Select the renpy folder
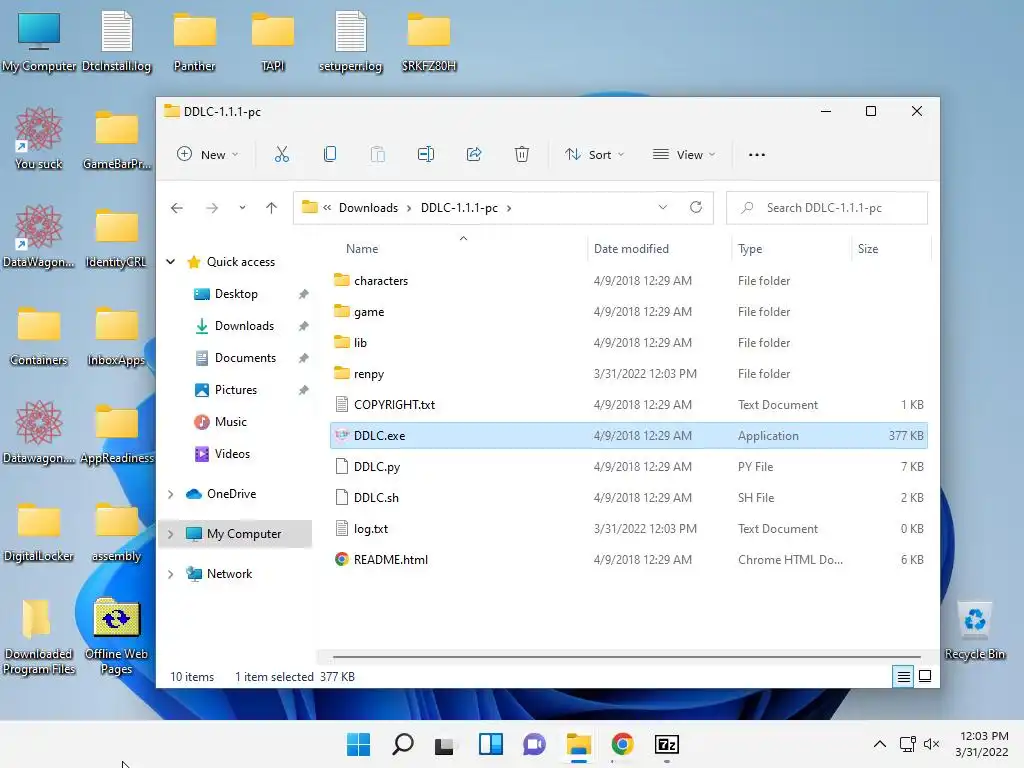This screenshot has width=1024, height=768. point(628,374)
